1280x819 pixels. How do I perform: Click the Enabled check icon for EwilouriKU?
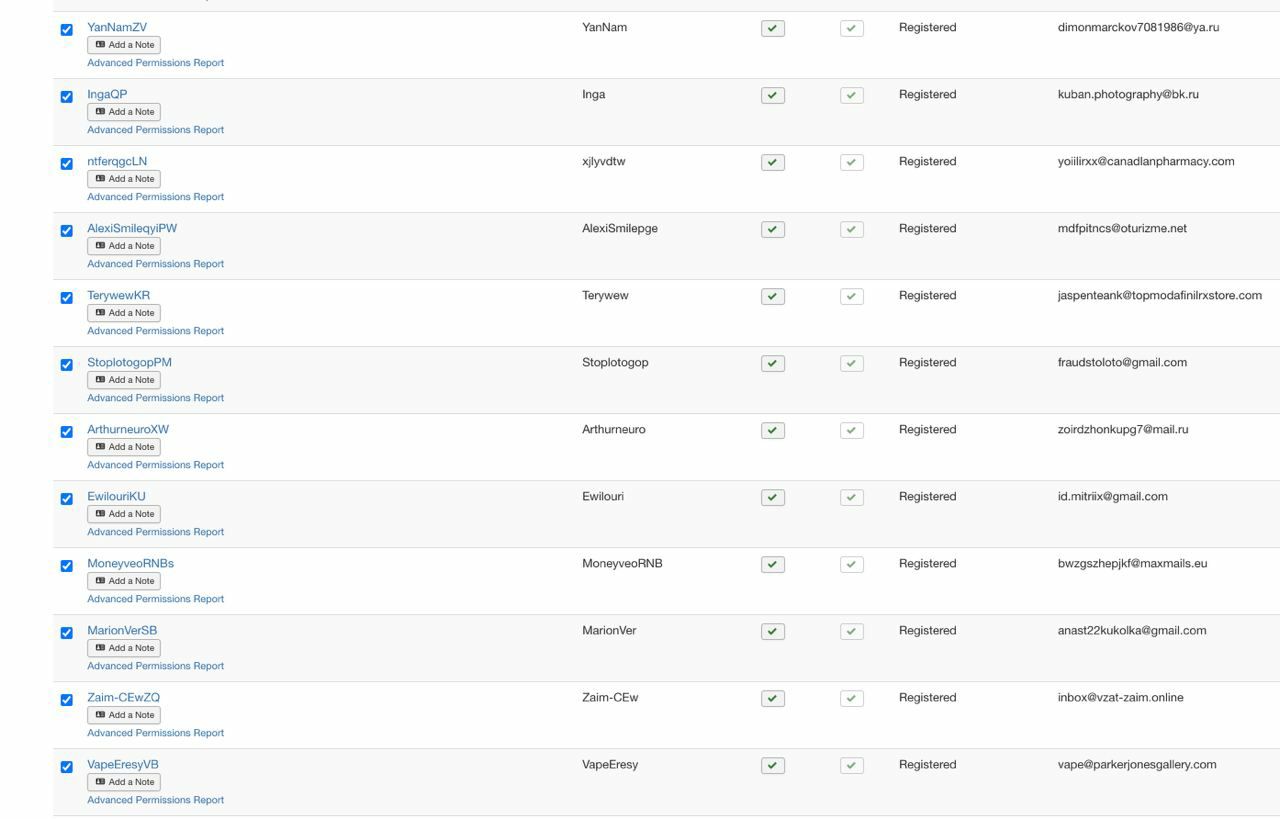(x=772, y=498)
